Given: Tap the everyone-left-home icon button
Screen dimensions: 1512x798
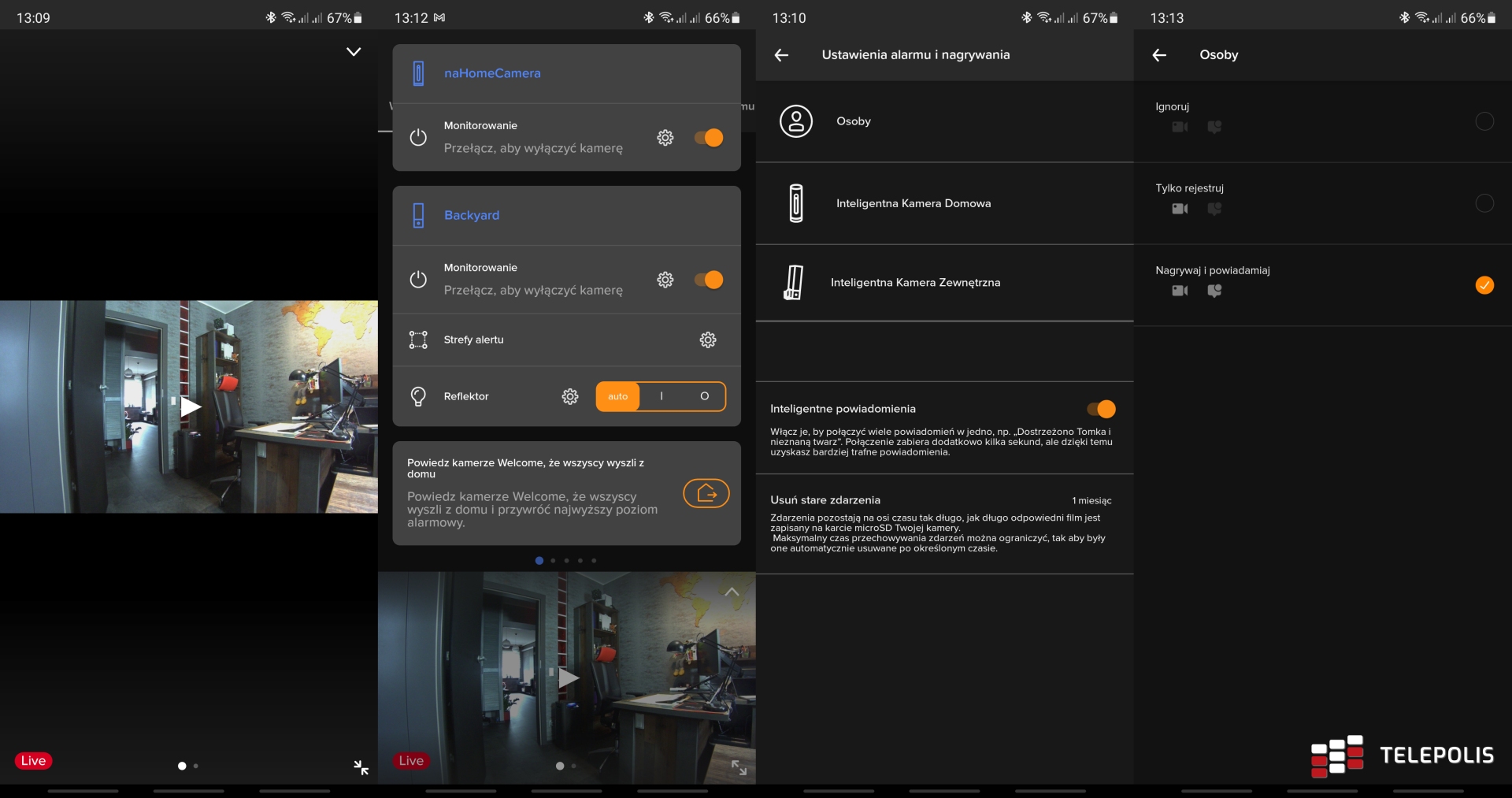Looking at the screenshot, I should pyautogui.click(x=706, y=493).
